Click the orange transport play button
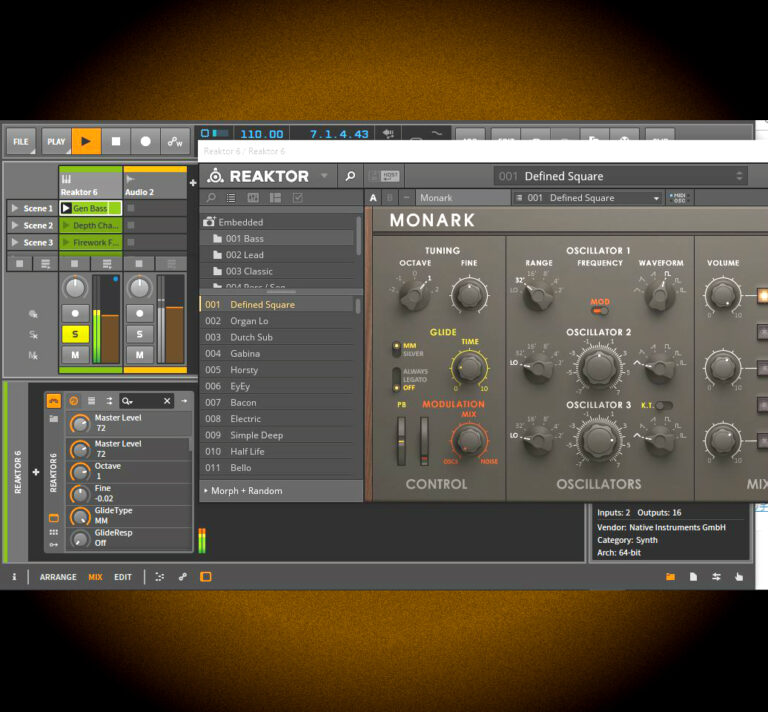768x712 pixels. click(x=86, y=142)
